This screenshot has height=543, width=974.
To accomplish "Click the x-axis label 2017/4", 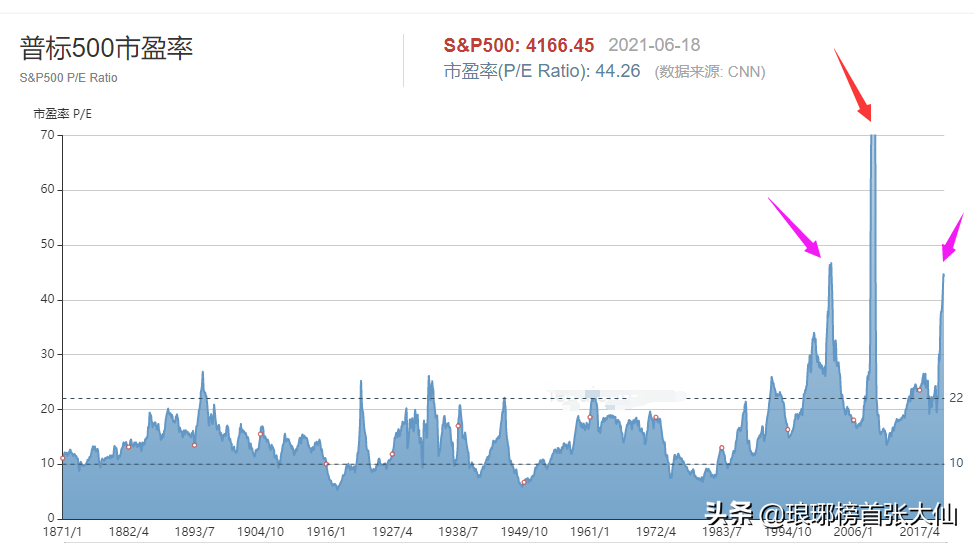I will point(919,532).
